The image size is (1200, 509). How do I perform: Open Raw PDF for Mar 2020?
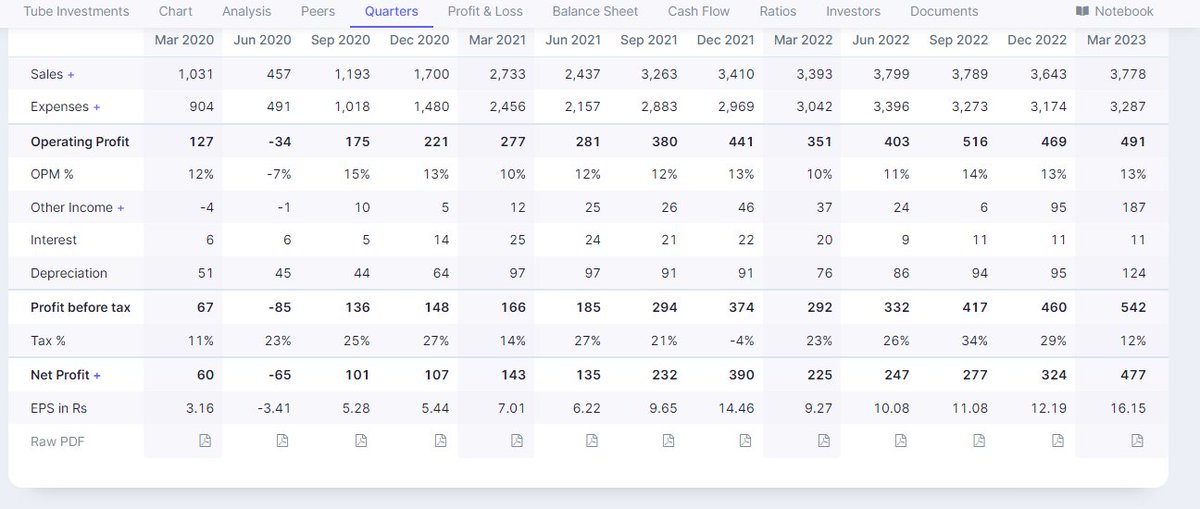[x=205, y=441]
